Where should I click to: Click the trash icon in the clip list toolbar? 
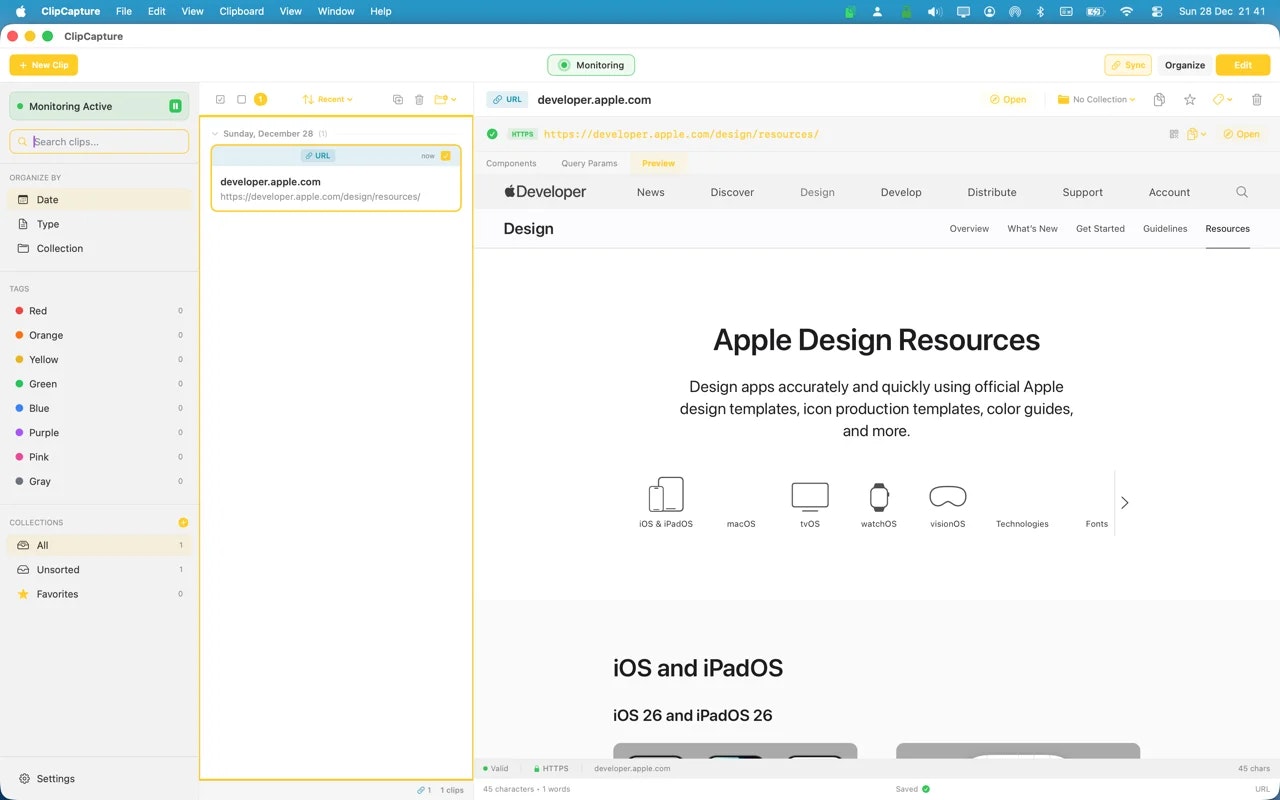419,99
